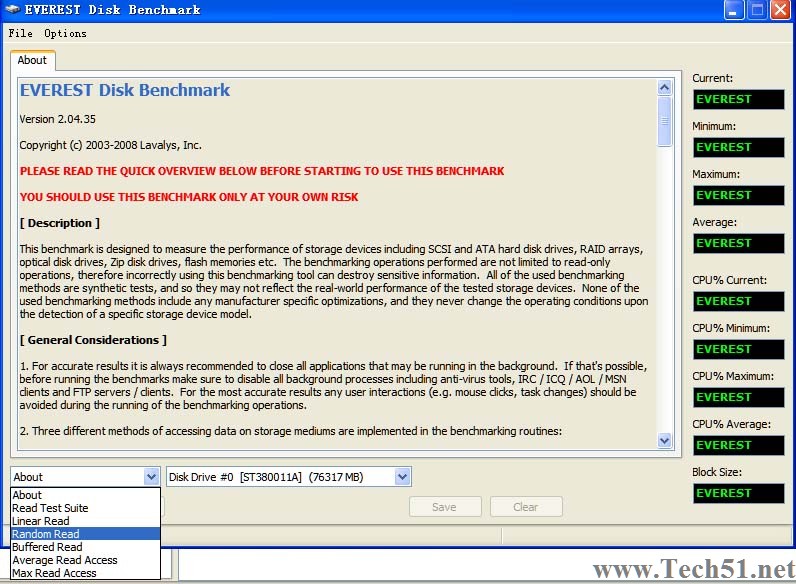Click the Save button
796x584 pixels.
pos(445,507)
